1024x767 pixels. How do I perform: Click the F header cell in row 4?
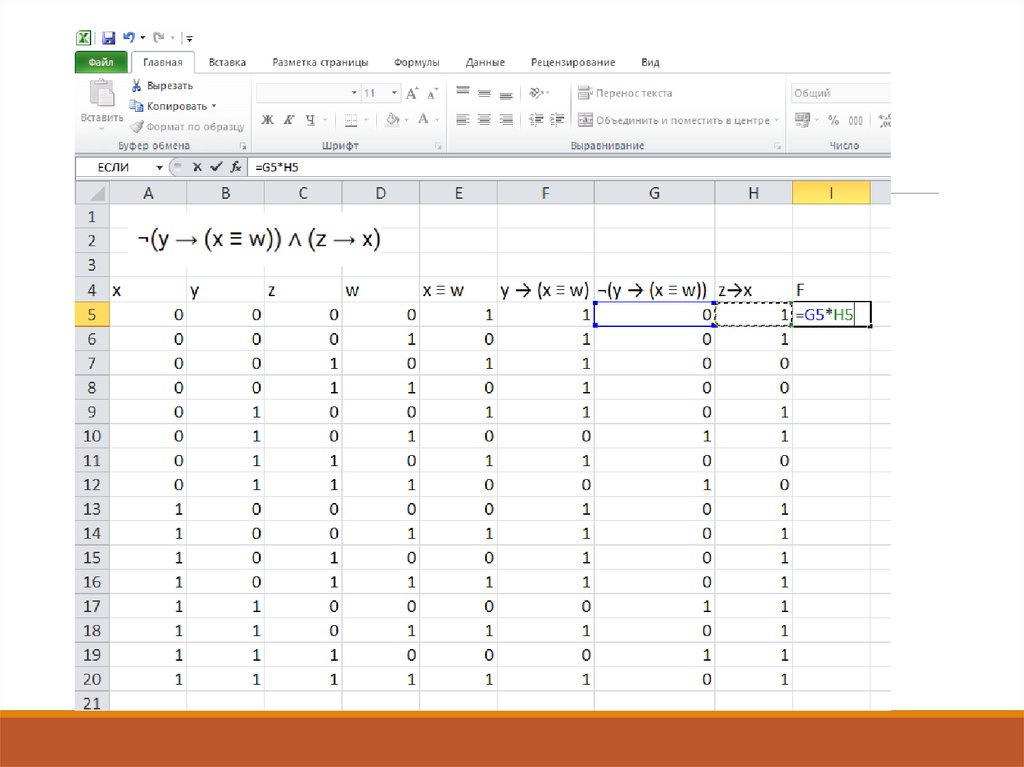831,290
